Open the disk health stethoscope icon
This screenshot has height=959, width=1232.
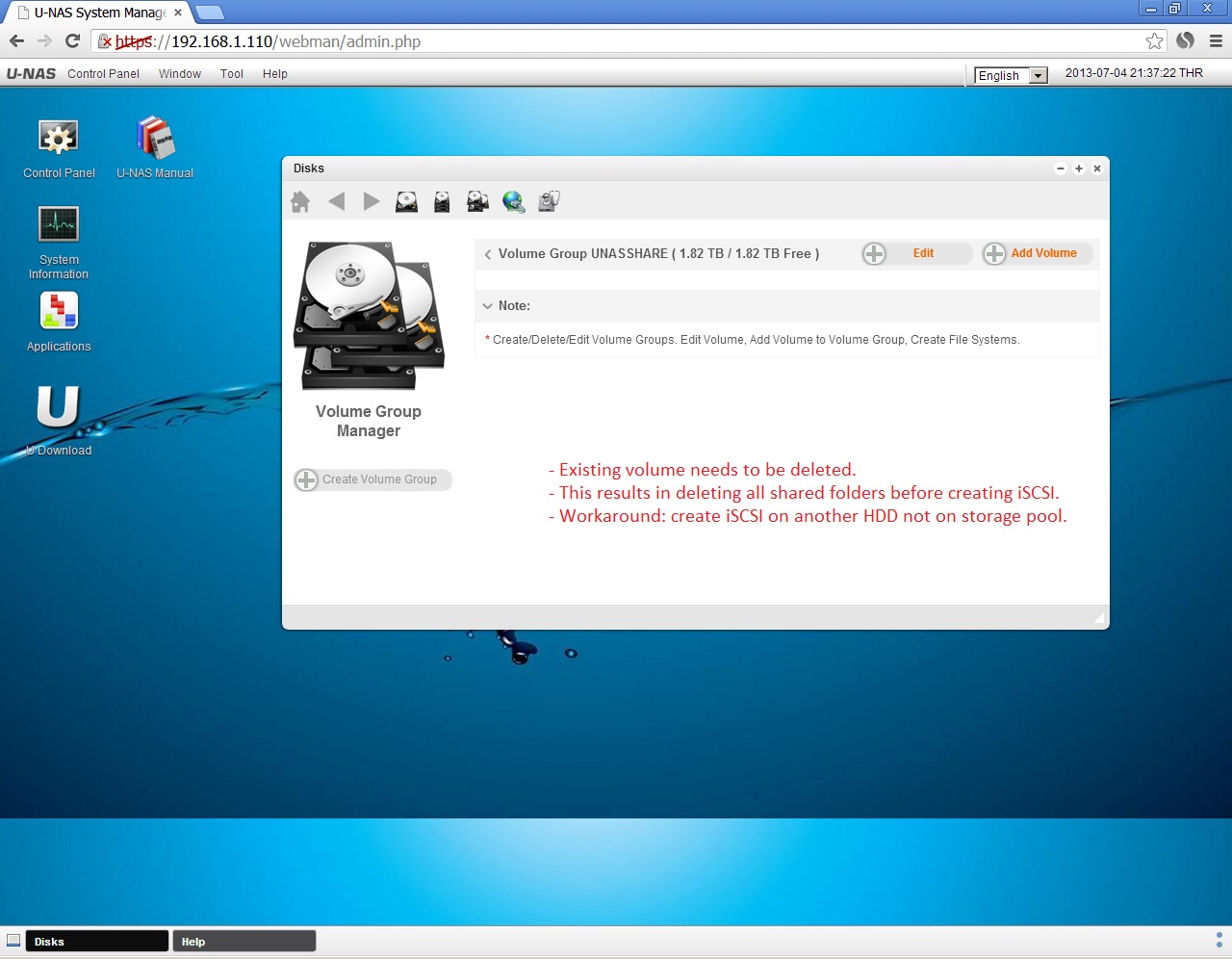coord(549,201)
